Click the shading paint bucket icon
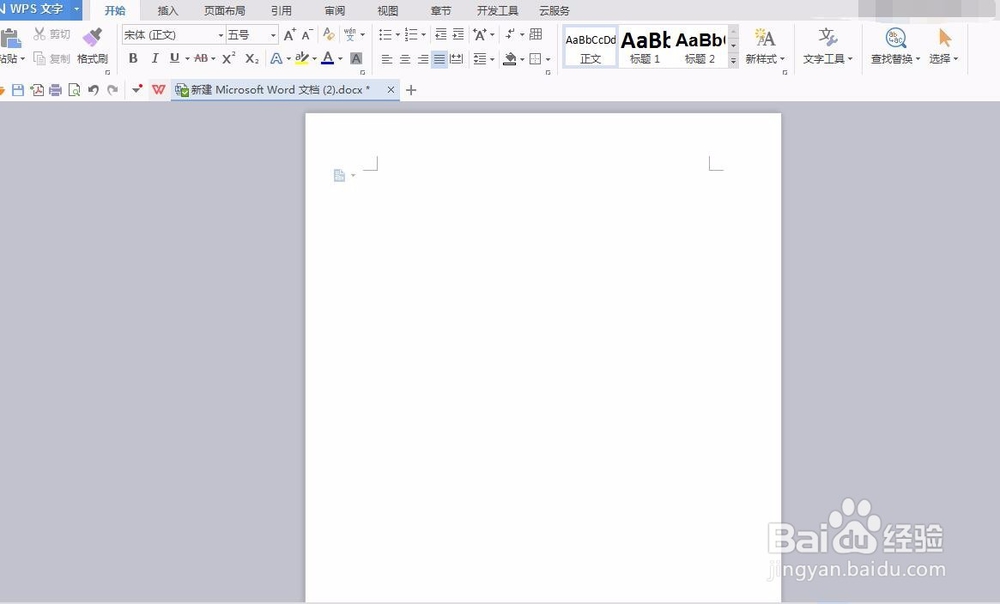This screenshot has width=1000, height=604. point(510,59)
